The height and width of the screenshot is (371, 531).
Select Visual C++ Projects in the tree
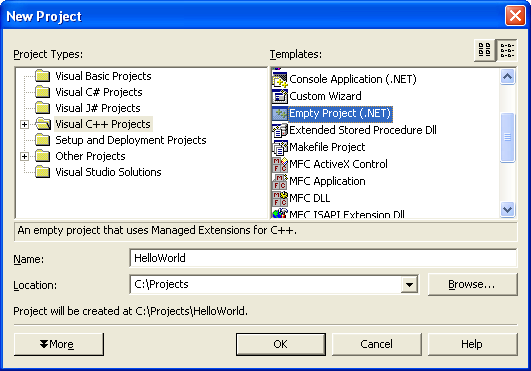click(103, 124)
